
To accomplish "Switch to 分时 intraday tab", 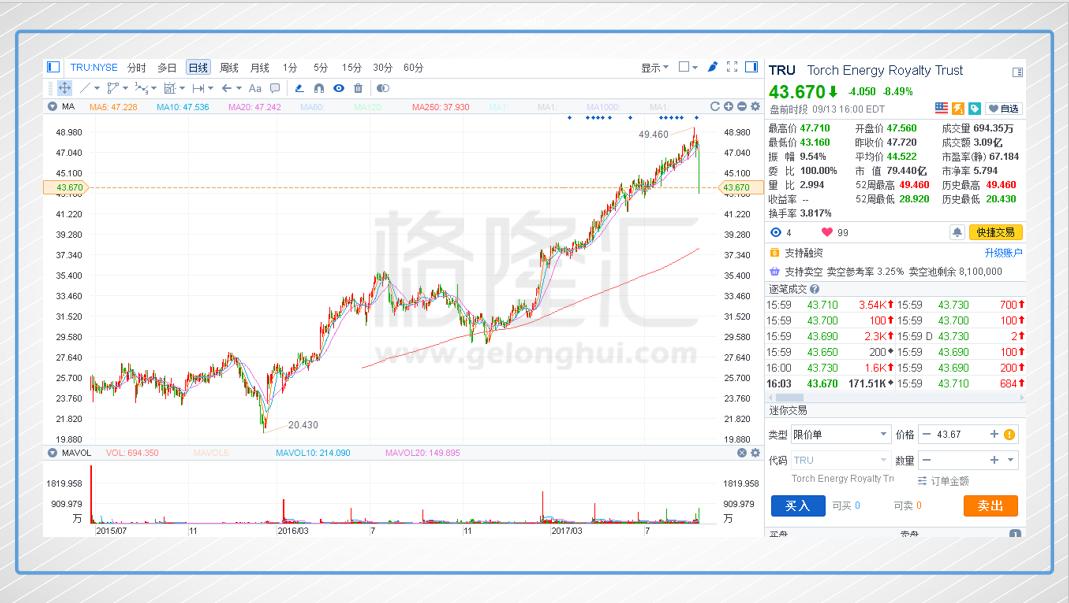I will coord(136,68).
